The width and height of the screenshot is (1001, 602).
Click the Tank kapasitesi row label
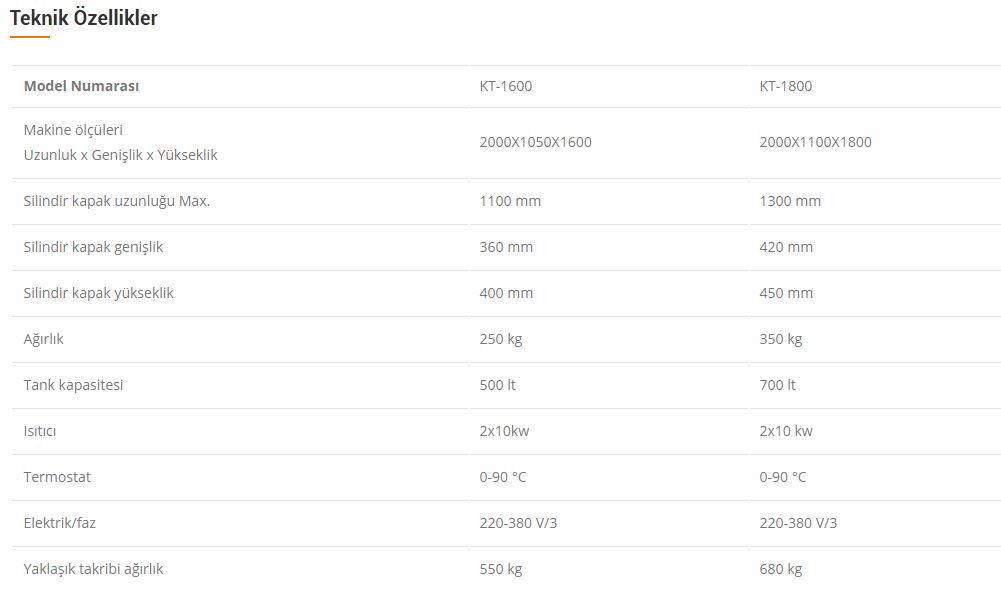[x=73, y=385]
